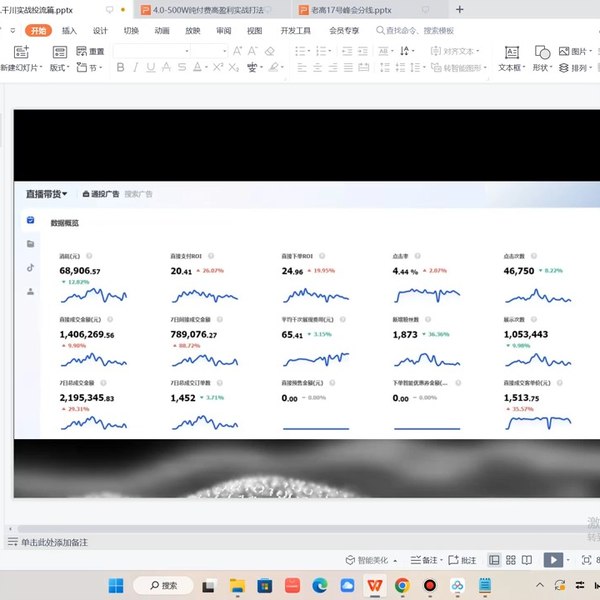This screenshot has height=600, width=600.
Task: Click the 重置 button
Action: pos(90,51)
